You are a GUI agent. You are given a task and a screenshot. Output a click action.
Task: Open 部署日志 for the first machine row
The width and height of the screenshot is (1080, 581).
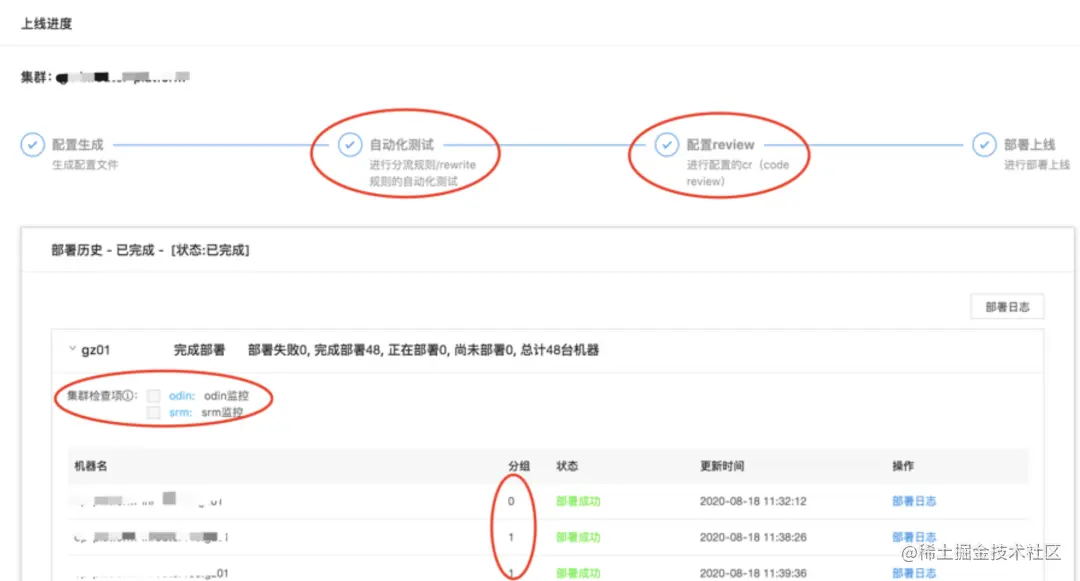click(915, 501)
